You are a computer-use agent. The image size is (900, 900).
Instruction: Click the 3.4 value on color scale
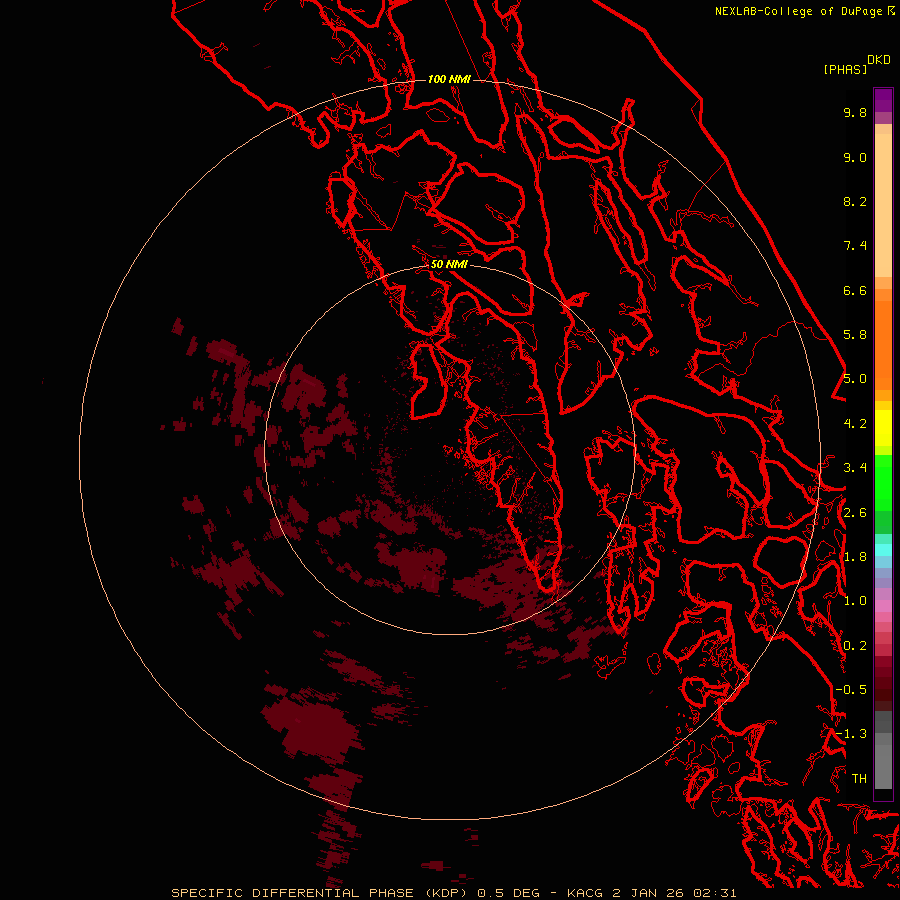pos(855,468)
